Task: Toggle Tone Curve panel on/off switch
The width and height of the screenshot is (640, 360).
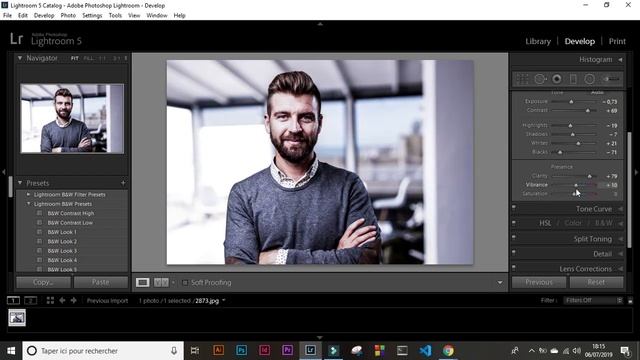Action: [514, 207]
